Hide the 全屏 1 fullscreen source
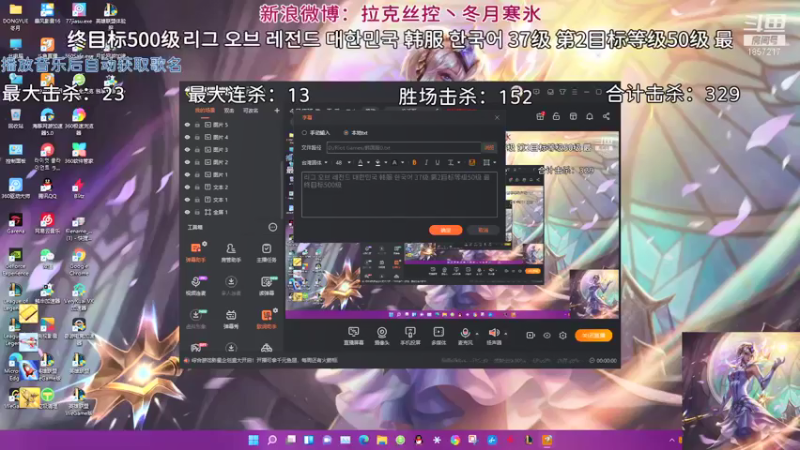 pyautogui.click(x=187, y=212)
